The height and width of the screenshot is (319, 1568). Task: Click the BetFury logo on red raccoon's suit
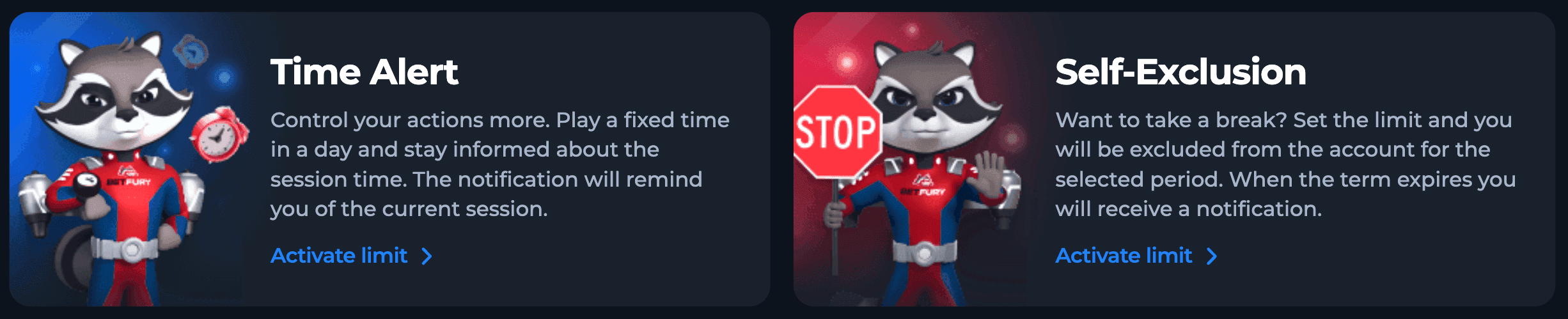(923, 186)
